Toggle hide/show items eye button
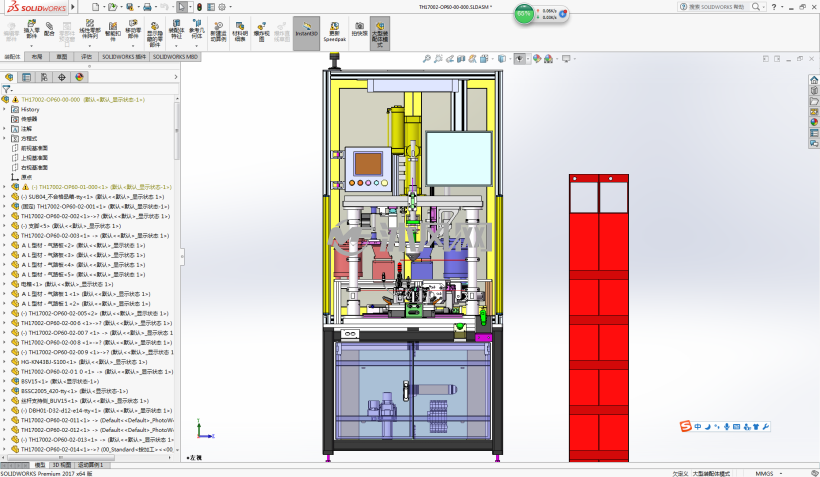This screenshot has height=477, width=820. click(x=519, y=59)
